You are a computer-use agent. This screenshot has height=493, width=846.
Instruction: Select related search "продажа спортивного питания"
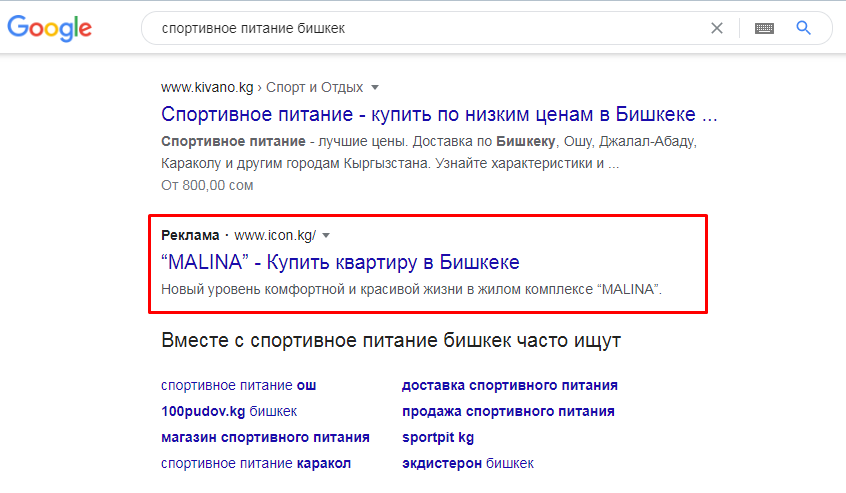(x=508, y=412)
